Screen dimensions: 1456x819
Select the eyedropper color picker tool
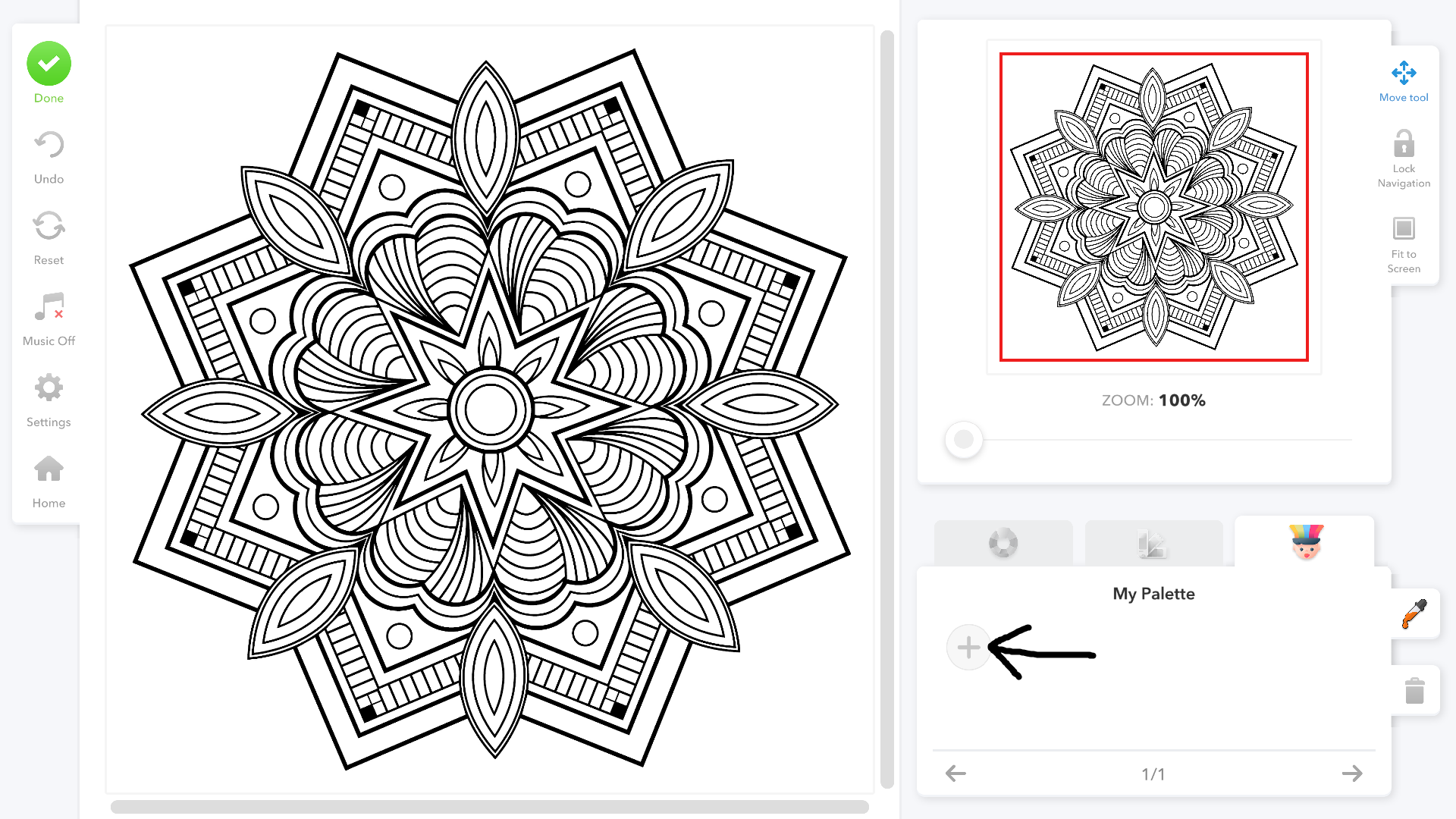click(x=1414, y=613)
